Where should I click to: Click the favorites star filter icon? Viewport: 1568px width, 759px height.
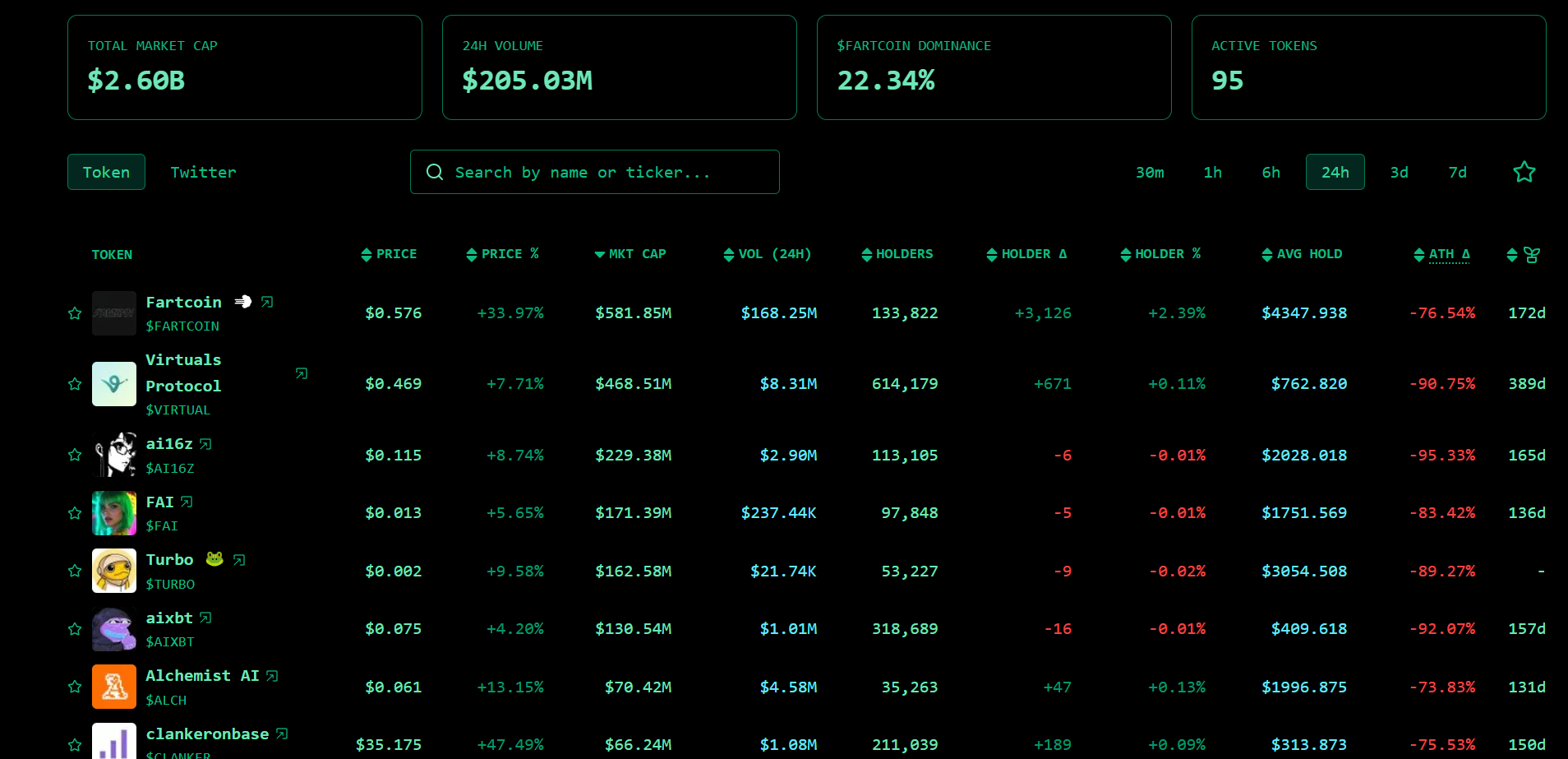(1524, 172)
